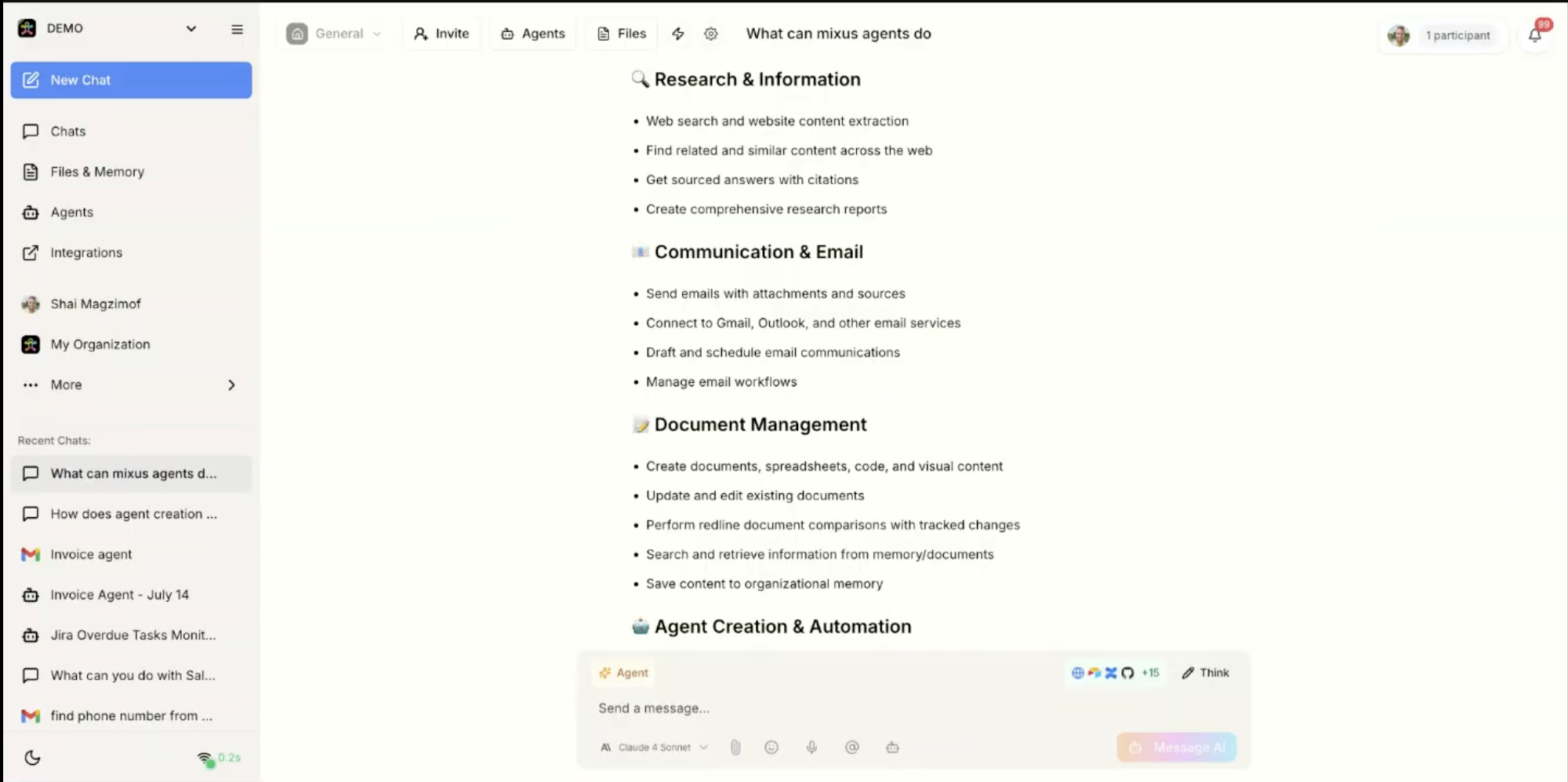Click the attachment paperclip in the message bar
The width and height of the screenshot is (1568, 782).
(735, 747)
